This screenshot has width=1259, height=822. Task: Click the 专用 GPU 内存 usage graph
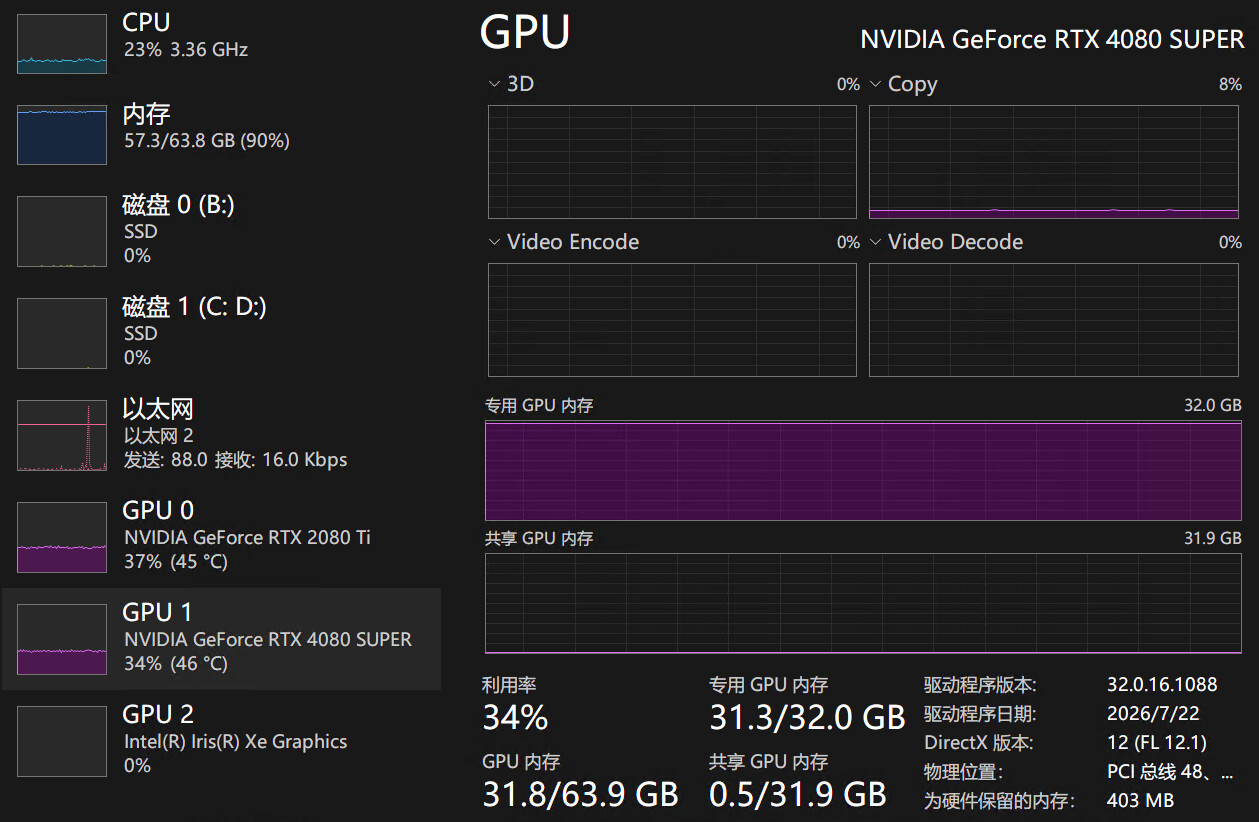(x=864, y=471)
